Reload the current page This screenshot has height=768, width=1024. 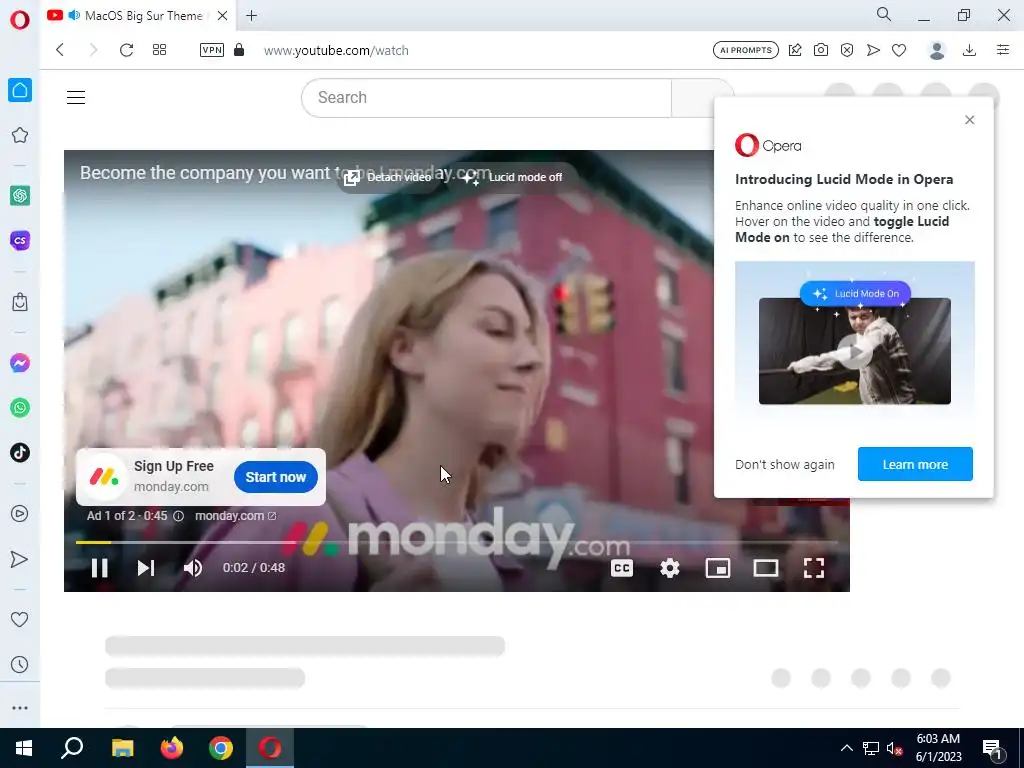pyautogui.click(x=127, y=50)
